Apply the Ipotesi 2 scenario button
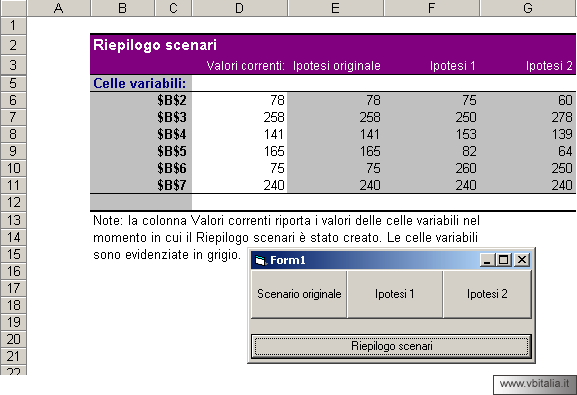The image size is (577, 395). (x=487, y=294)
